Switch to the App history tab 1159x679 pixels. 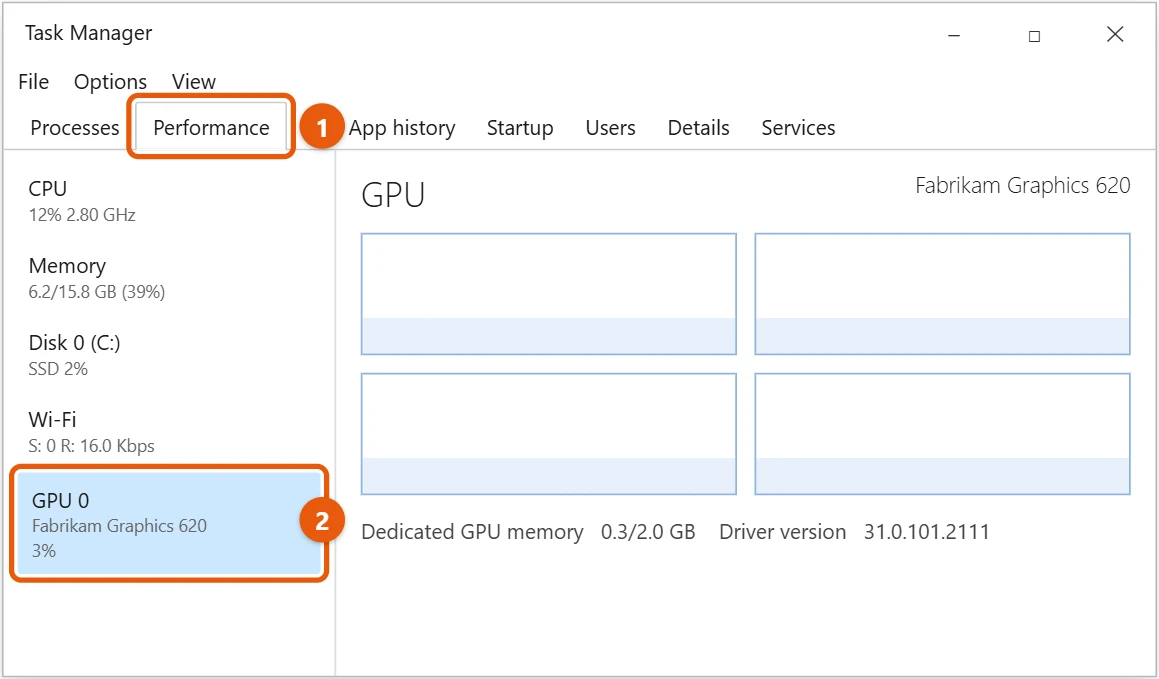(402, 128)
